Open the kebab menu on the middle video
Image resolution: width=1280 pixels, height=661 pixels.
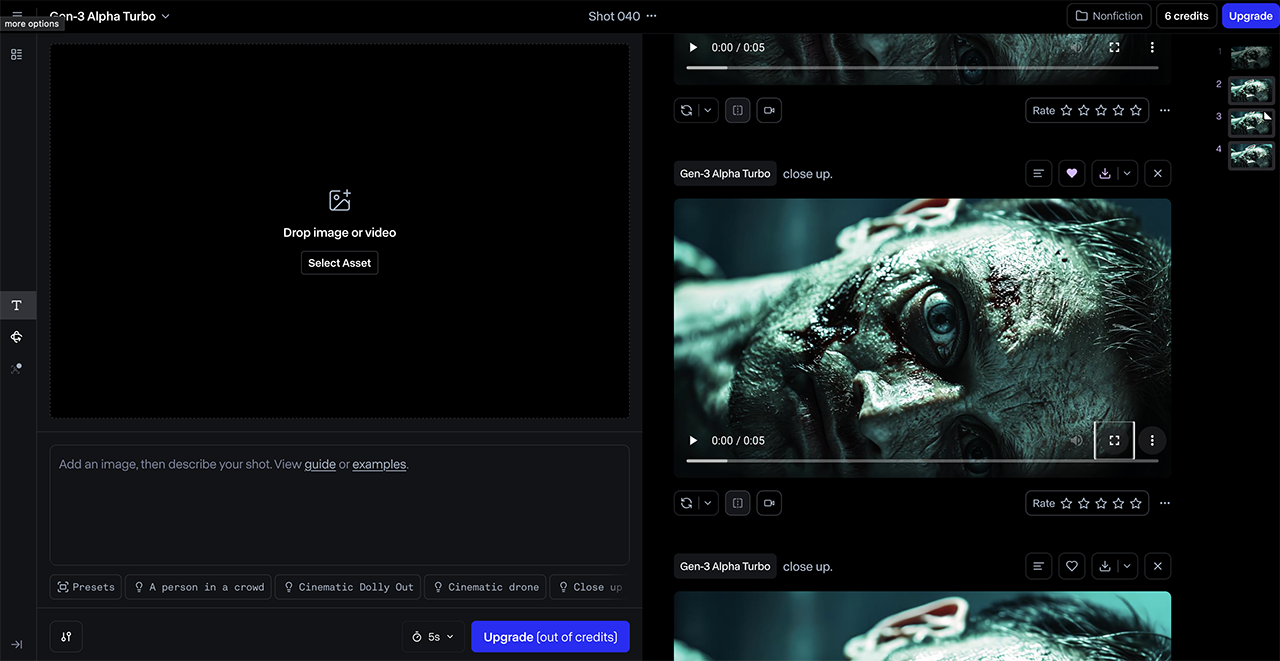pos(1152,440)
